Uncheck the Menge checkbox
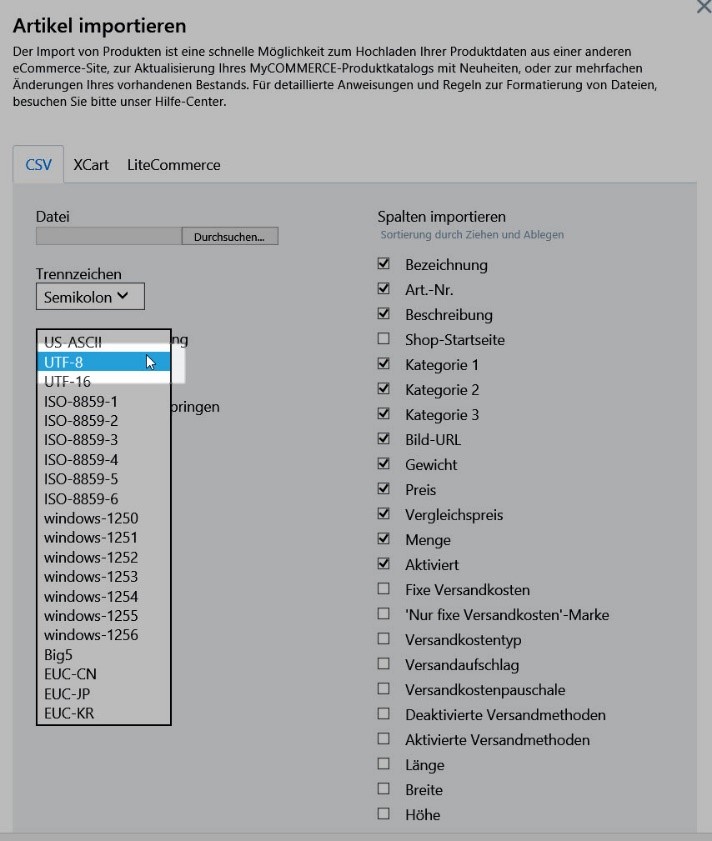Image resolution: width=712 pixels, height=841 pixels. pyautogui.click(x=384, y=538)
